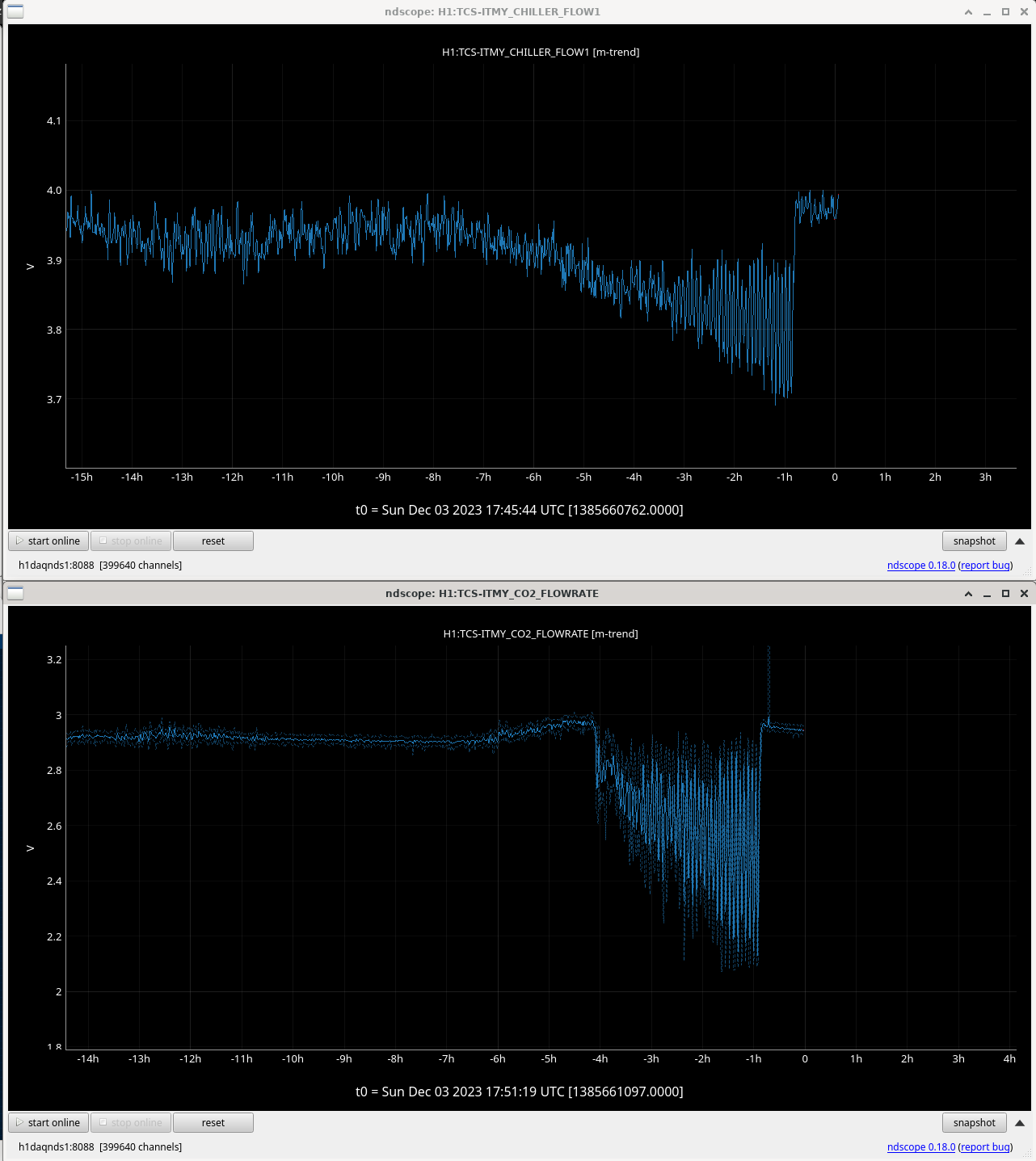Reset the CHILLER_FLOW1 plot
Image resolution: width=1036 pixels, height=1161 pixels.
(213, 541)
